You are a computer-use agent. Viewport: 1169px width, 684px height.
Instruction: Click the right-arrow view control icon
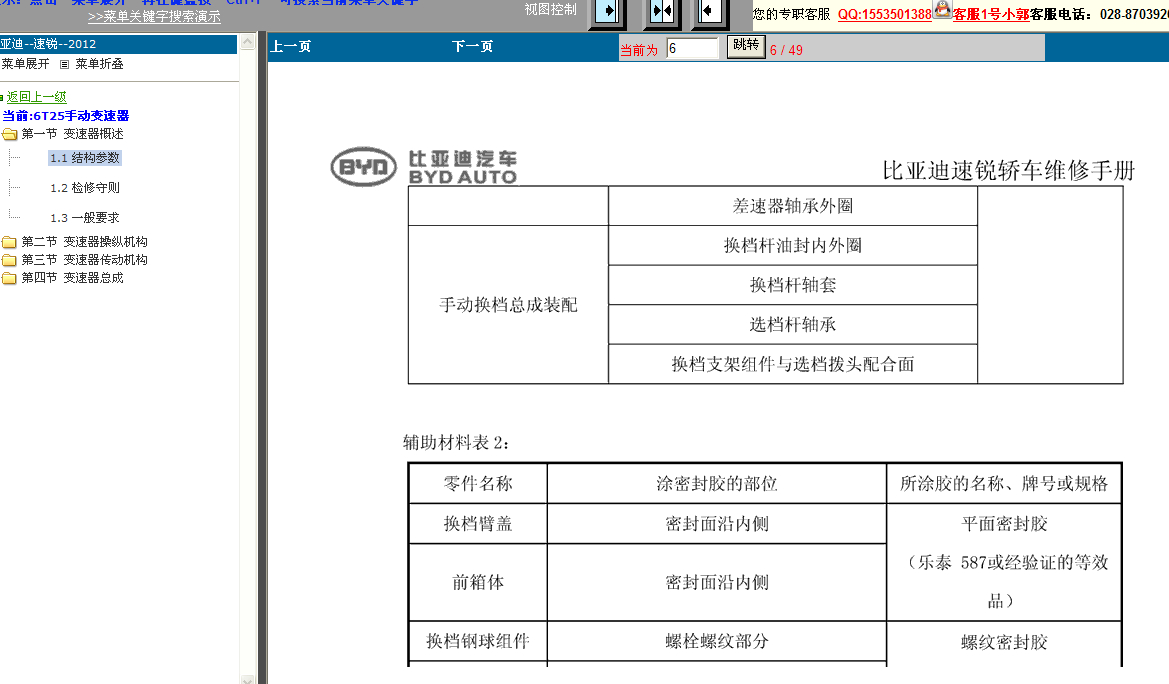pos(608,11)
